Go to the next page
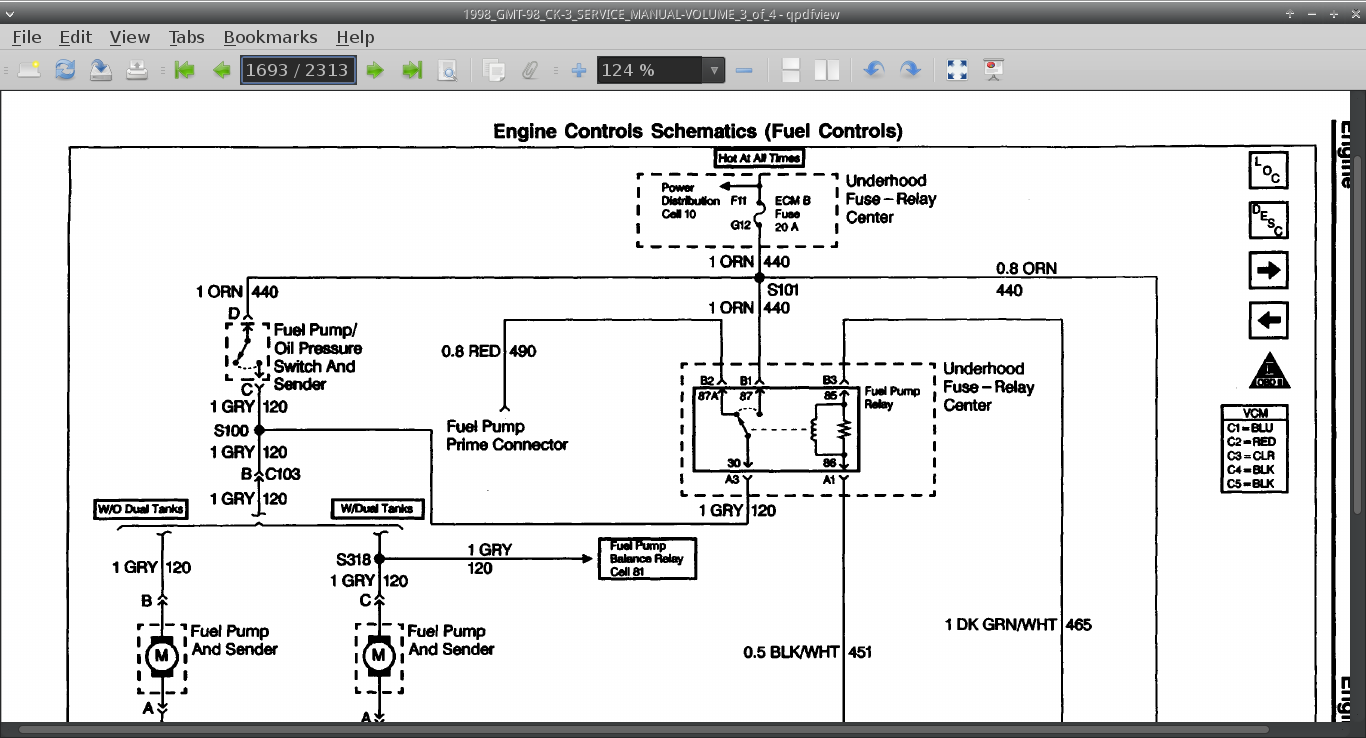 (x=375, y=70)
